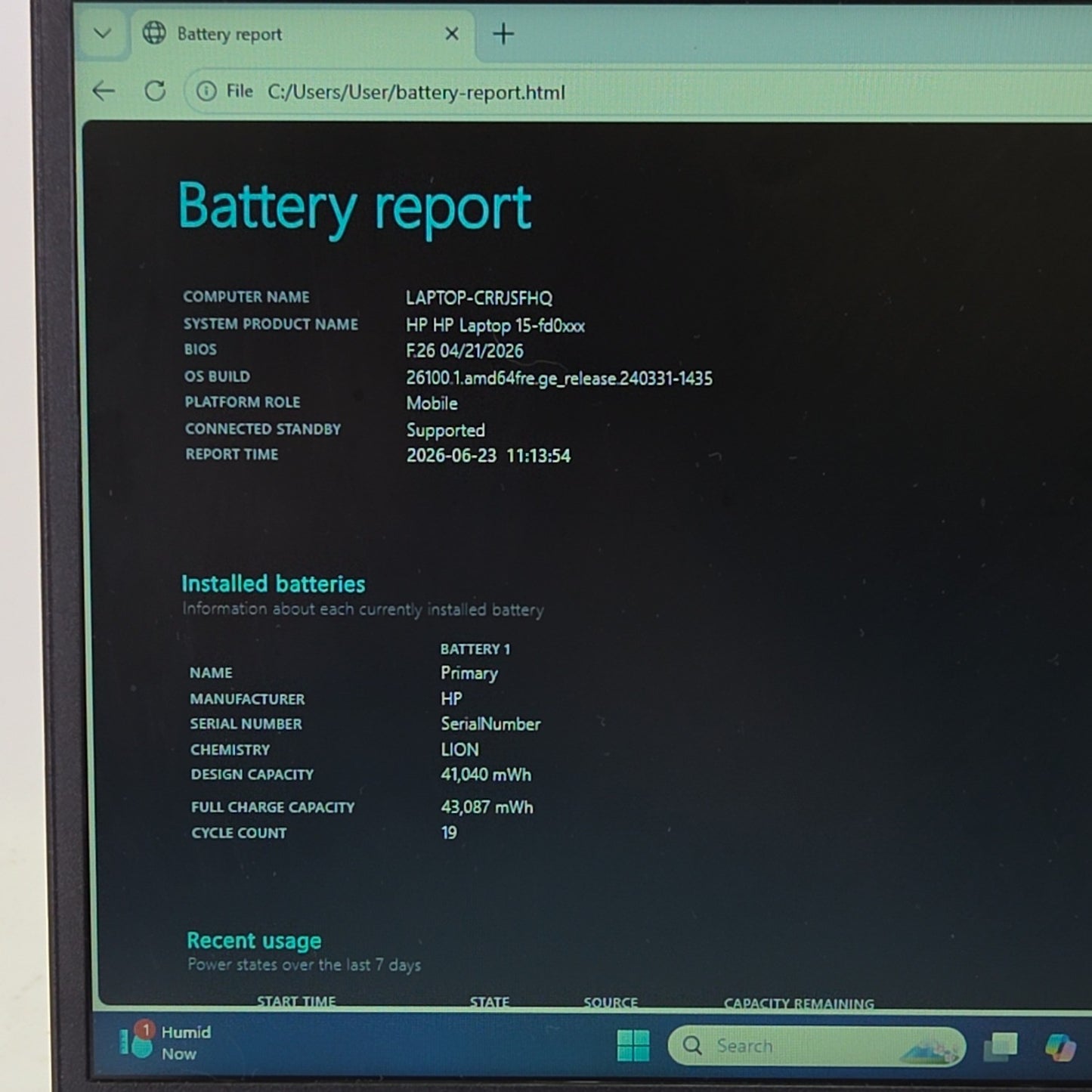Select the Installed batteries heading

273,583
